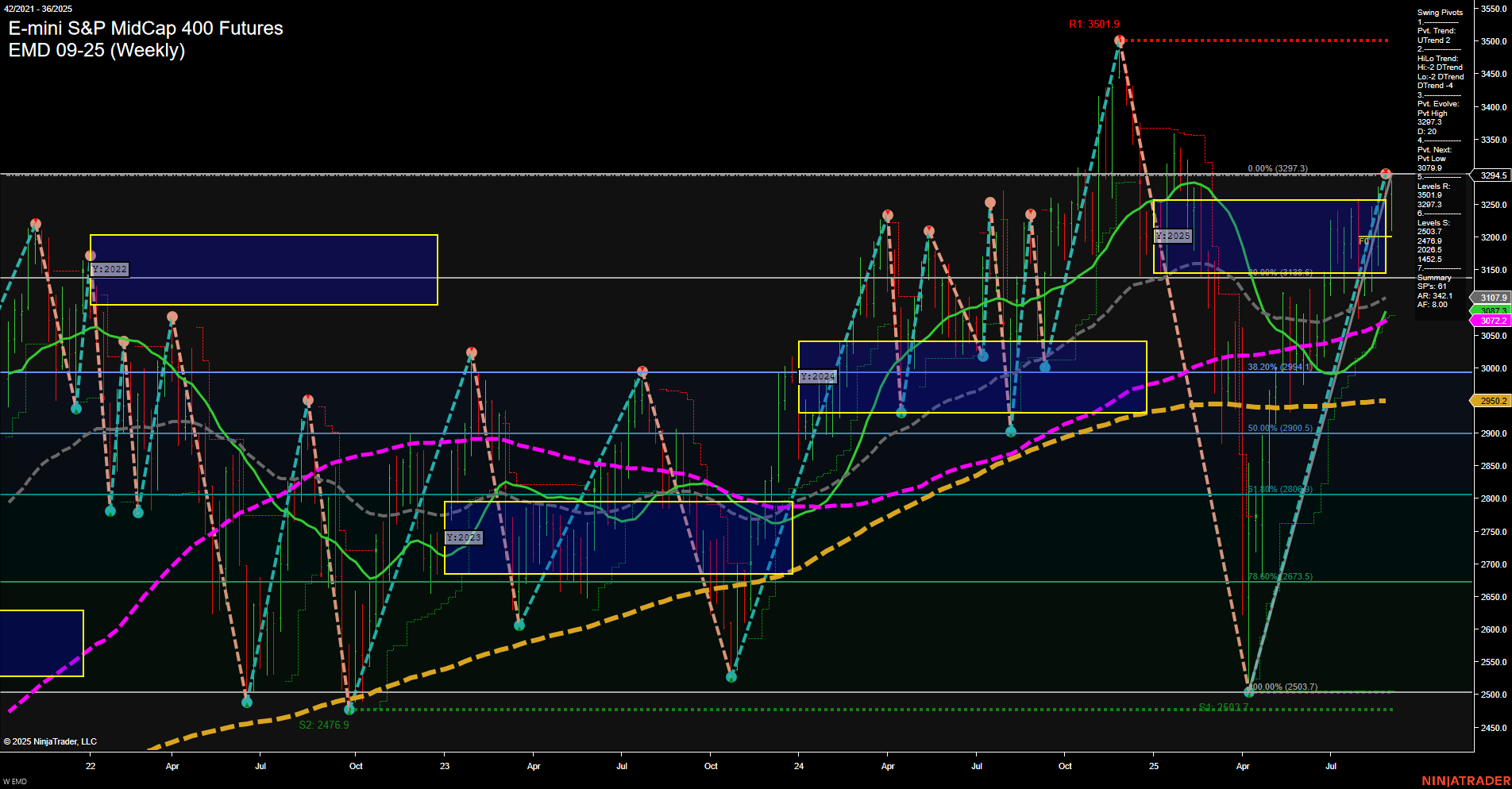Select the magenta 3072.2 price swatch
Viewport: 1512px width, 789px height.
coord(1491,321)
